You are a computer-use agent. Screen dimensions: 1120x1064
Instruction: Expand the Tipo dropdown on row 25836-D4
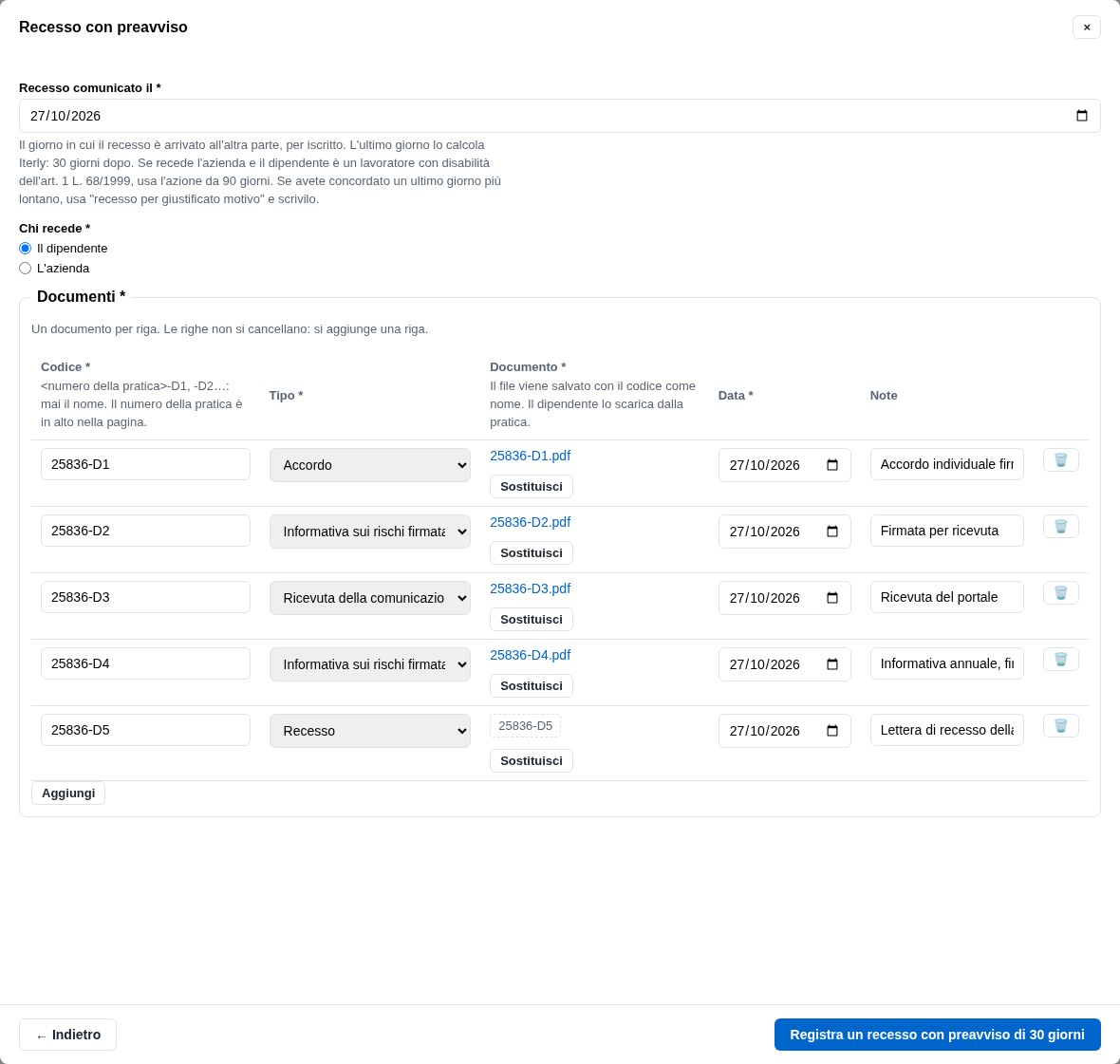[370, 664]
